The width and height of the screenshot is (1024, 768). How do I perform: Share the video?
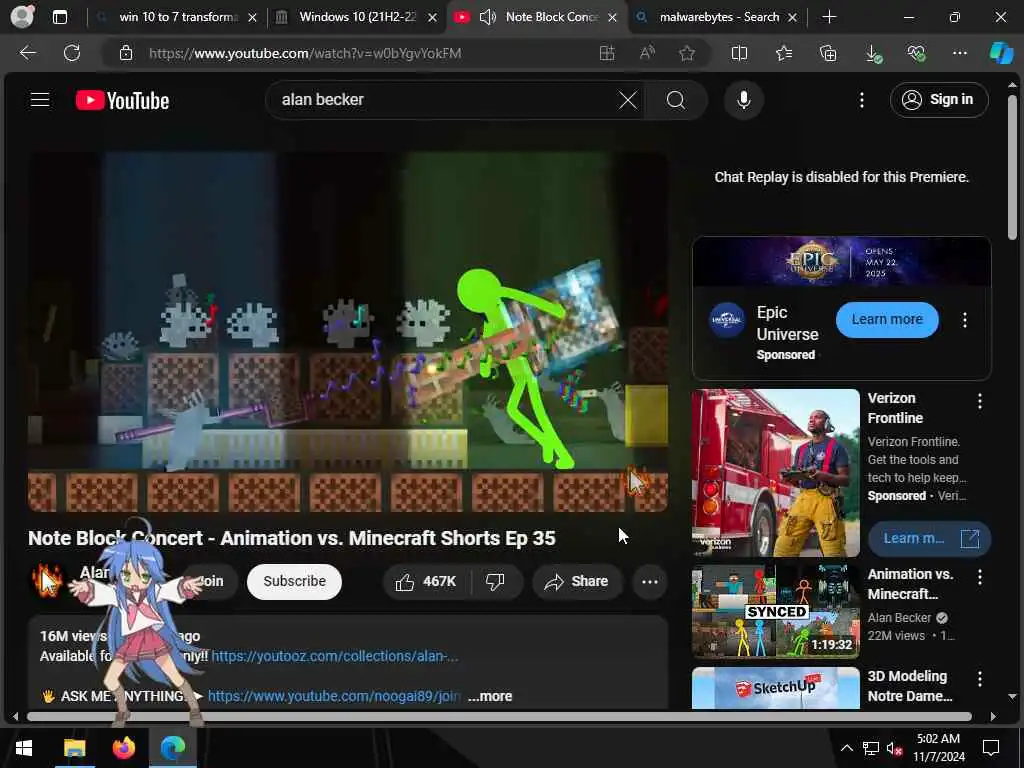577,581
